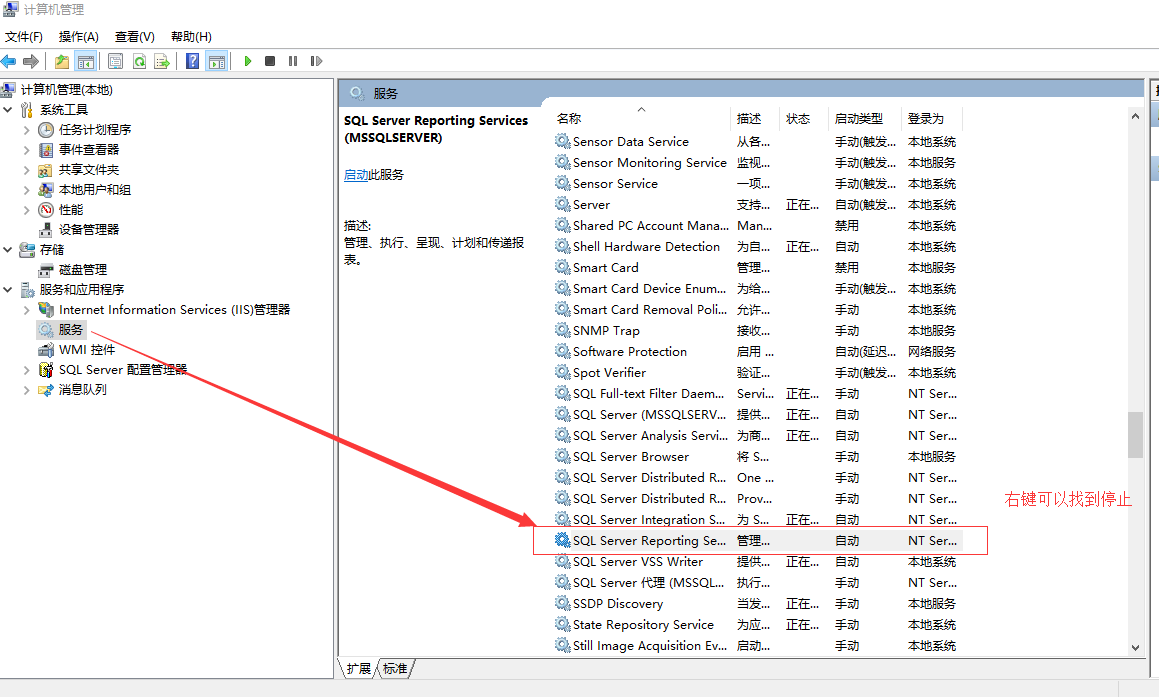Viewport: 1159px width, 697px height.
Task: Start the service using the green play icon
Action: point(247,60)
